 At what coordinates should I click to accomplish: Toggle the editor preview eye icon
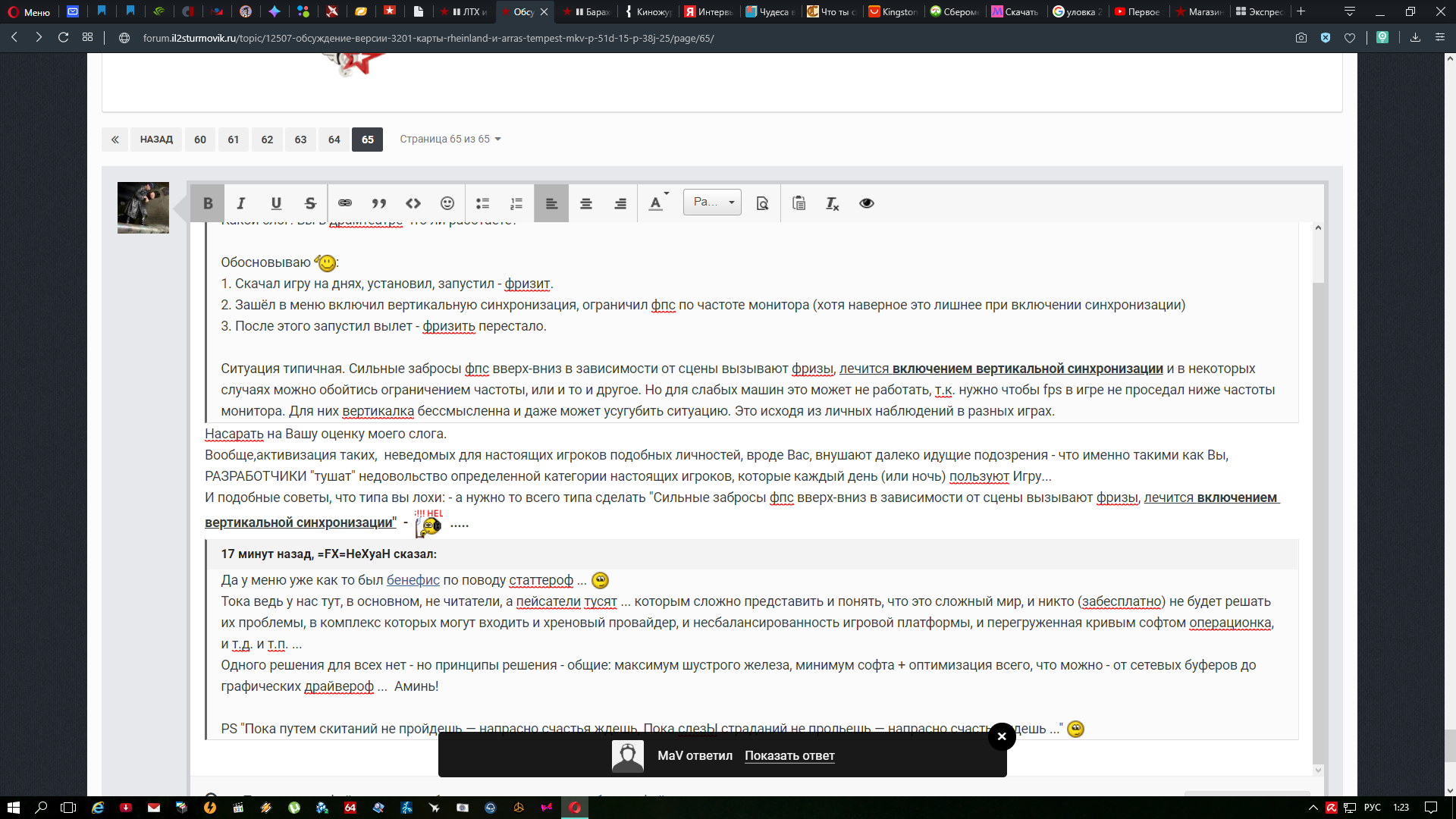867,203
